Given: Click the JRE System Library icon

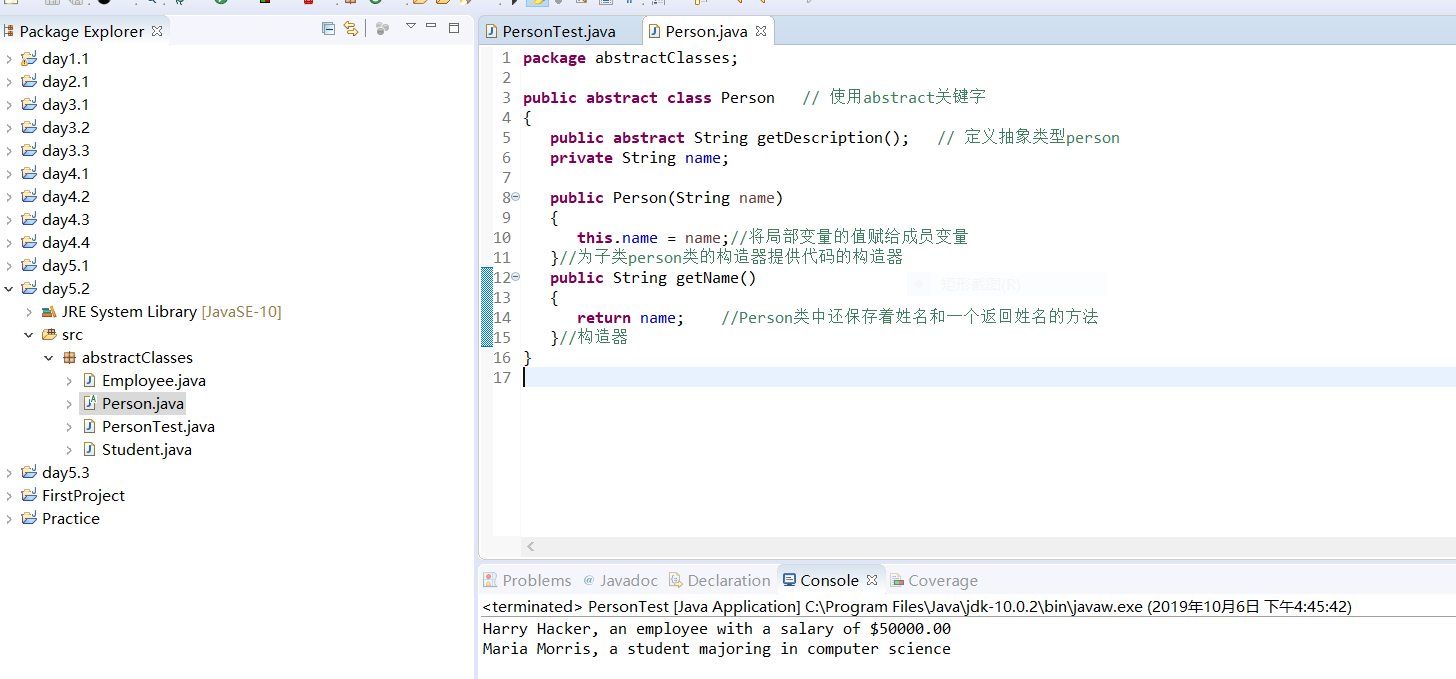Looking at the screenshot, I should click(x=49, y=312).
